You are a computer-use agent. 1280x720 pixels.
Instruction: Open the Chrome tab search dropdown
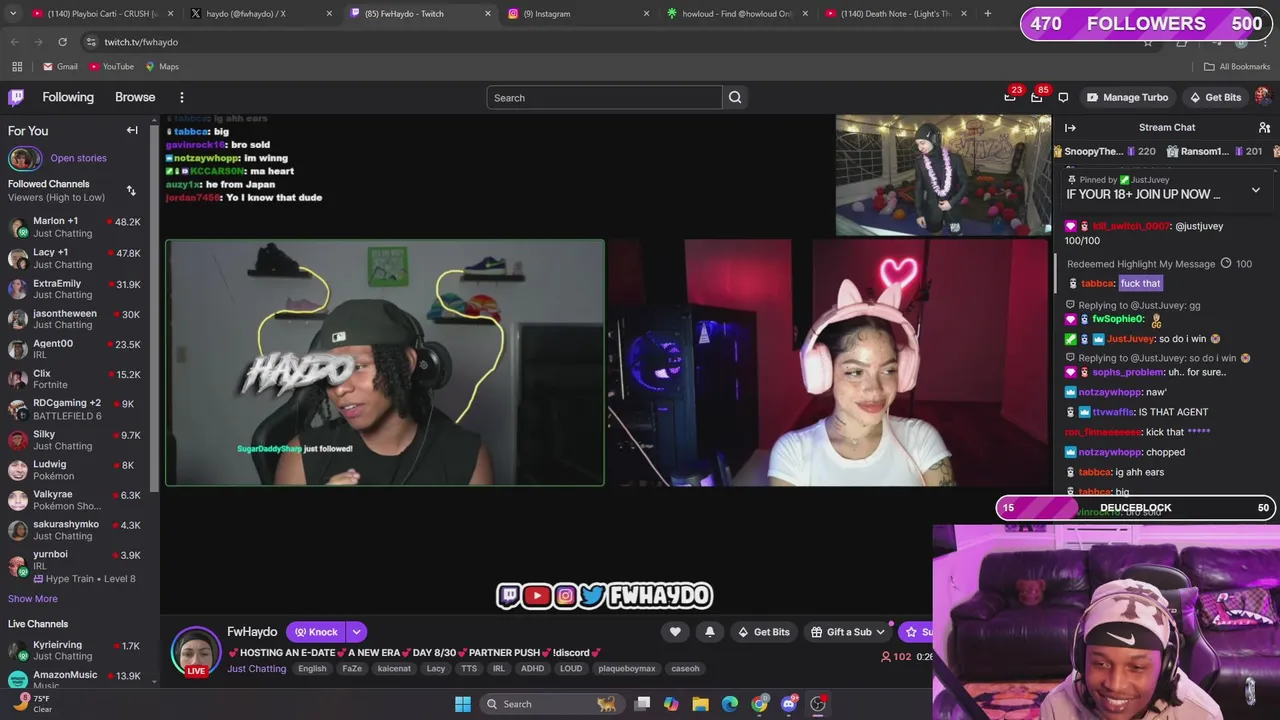(x=15, y=14)
